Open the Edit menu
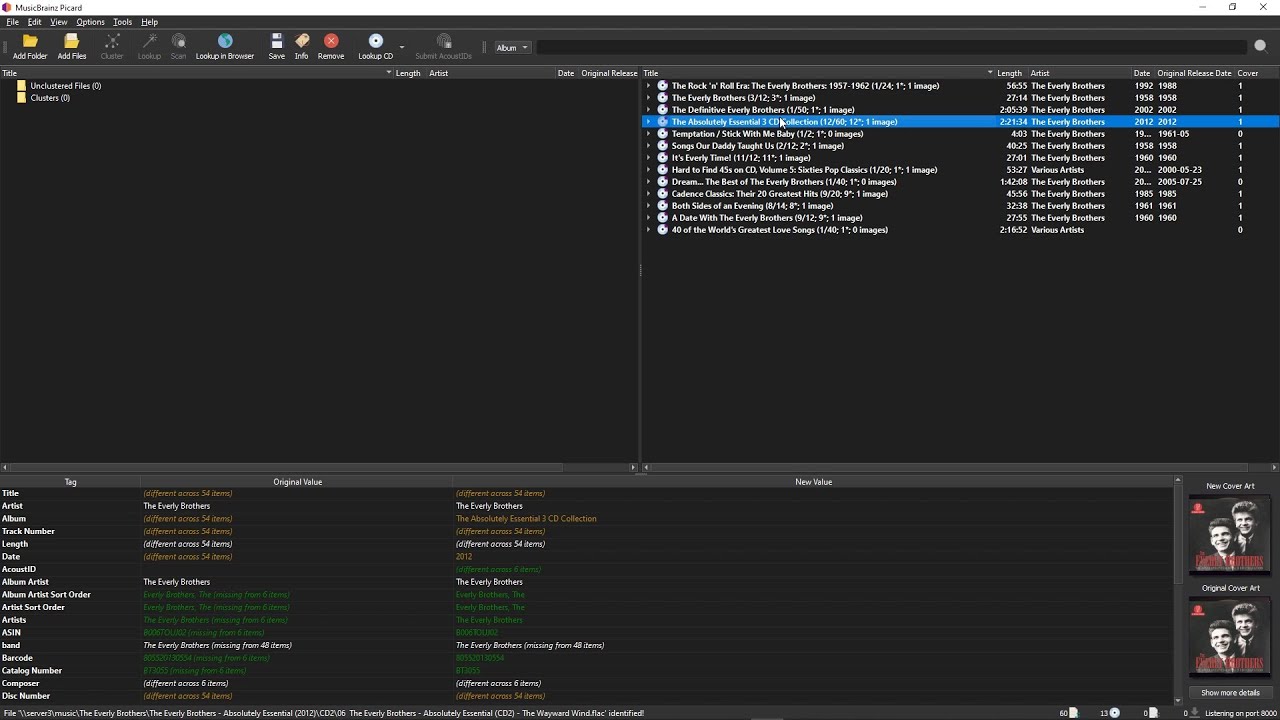 coord(34,22)
